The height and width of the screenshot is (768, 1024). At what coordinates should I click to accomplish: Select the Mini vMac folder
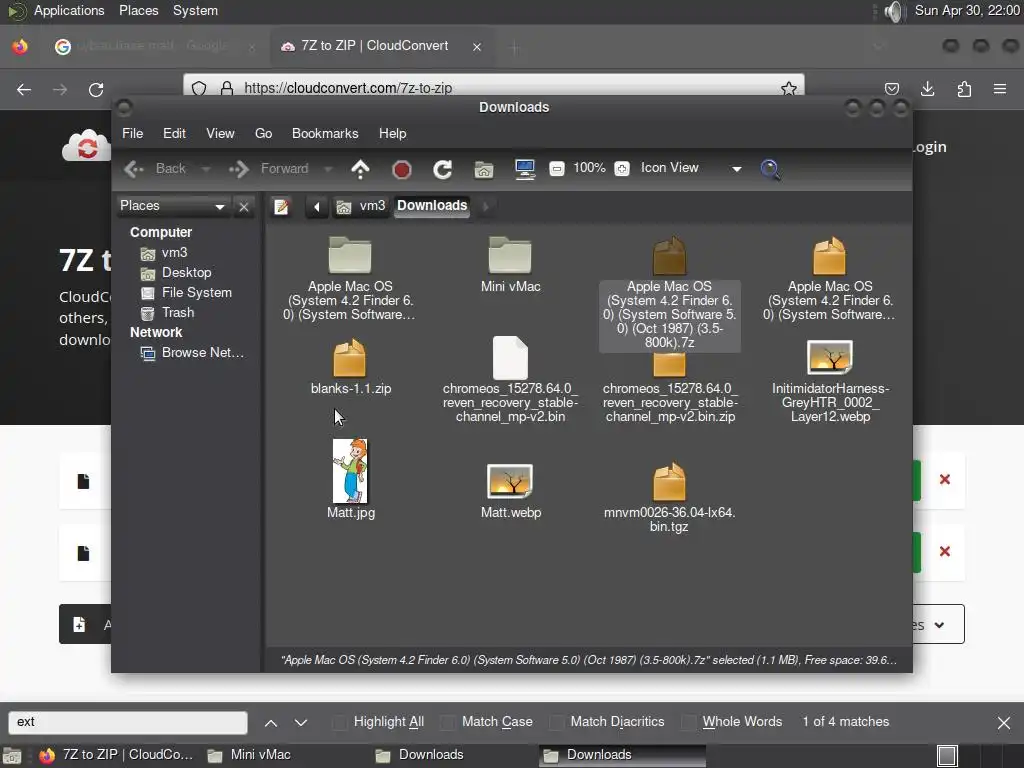(510, 264)
